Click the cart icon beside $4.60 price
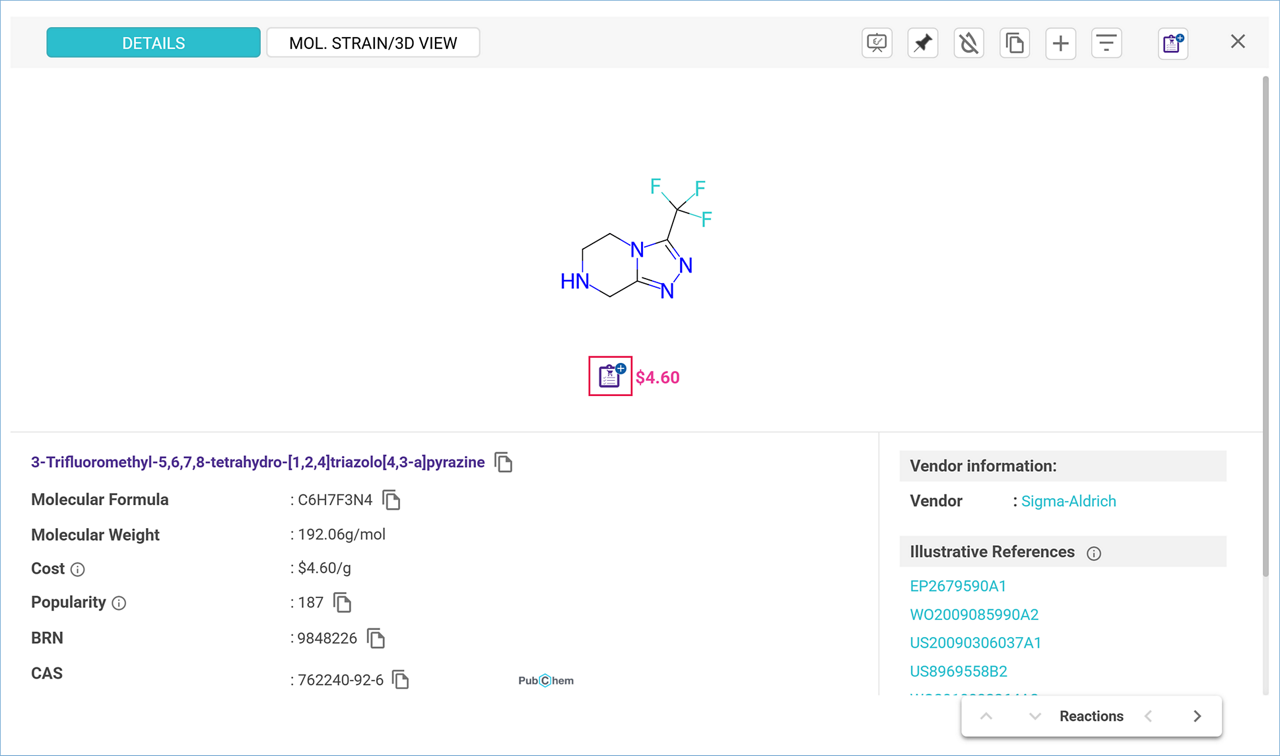The image size is (1280, 756). click(610, 377)
